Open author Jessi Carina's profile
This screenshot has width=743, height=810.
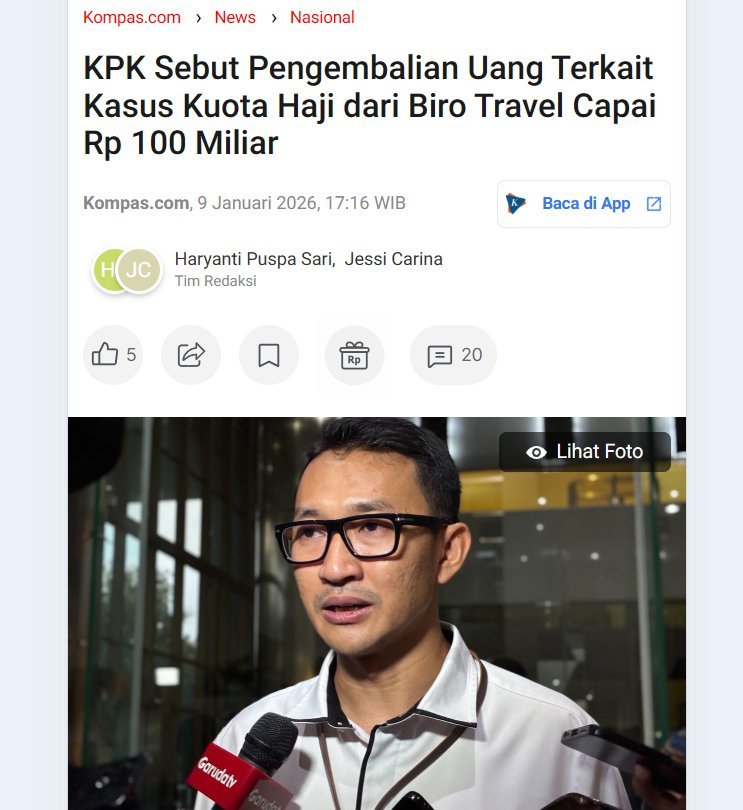(394, 259)
